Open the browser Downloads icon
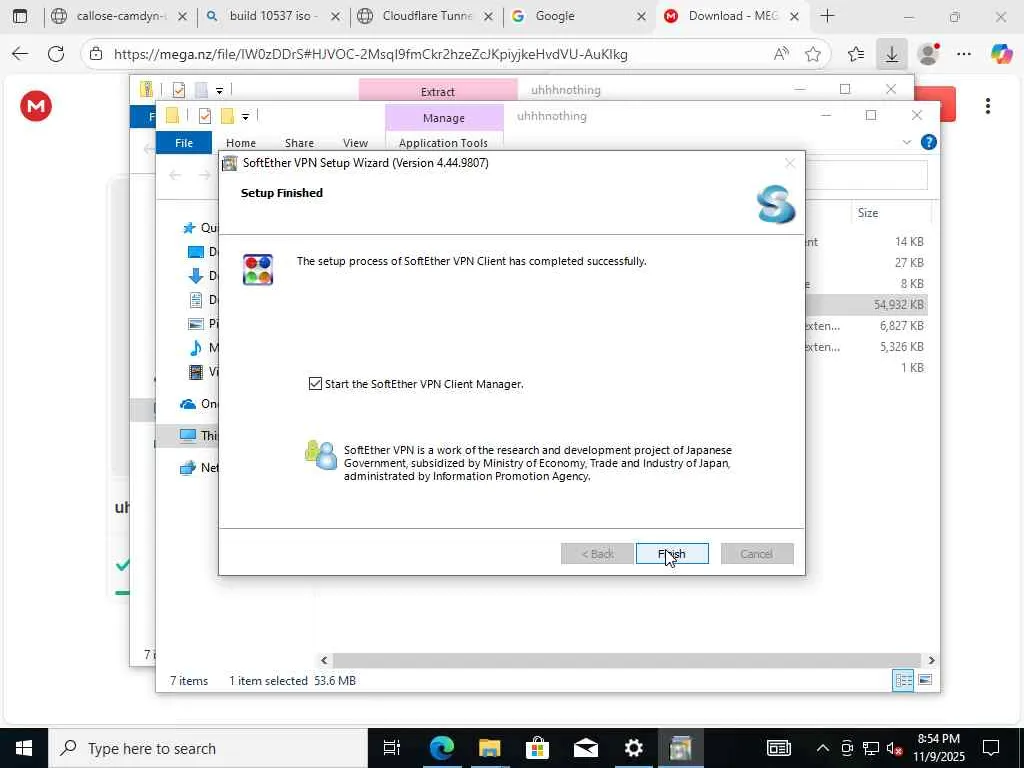The width and height of the screenshot is (1024, 768). [x=891, y=54]
